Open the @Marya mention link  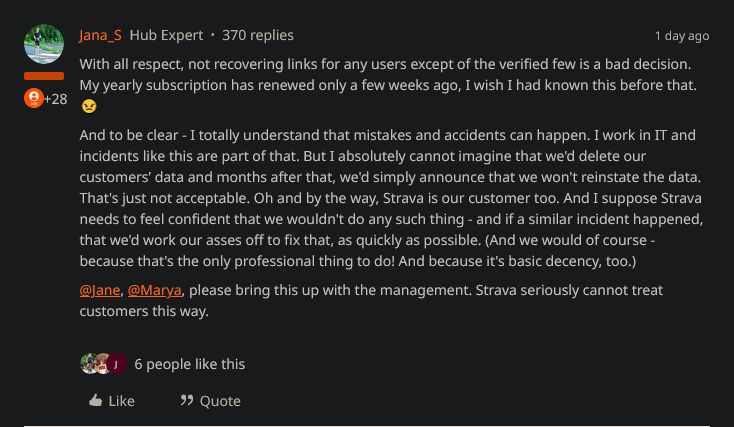pyautogui.click(x=155, y=290)
